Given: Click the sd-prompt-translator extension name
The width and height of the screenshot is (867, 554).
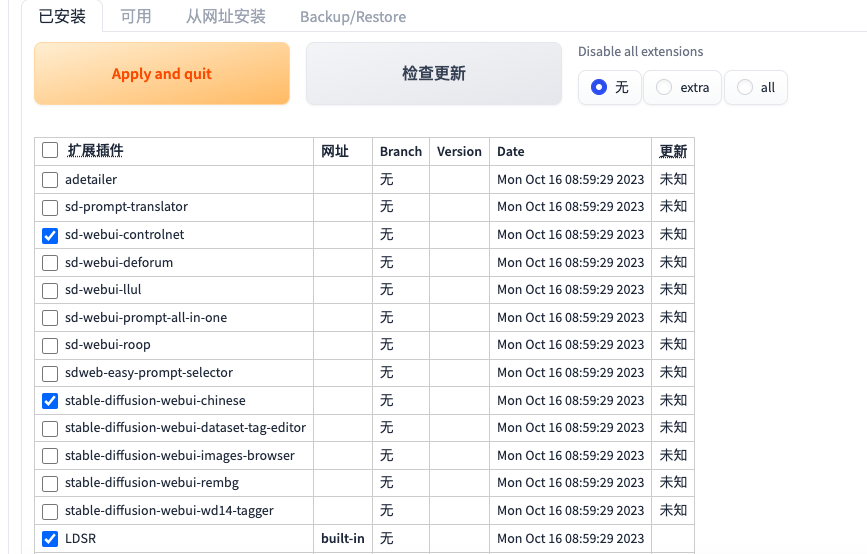Looking at the screenshot, I should click(x=127, y=207).
